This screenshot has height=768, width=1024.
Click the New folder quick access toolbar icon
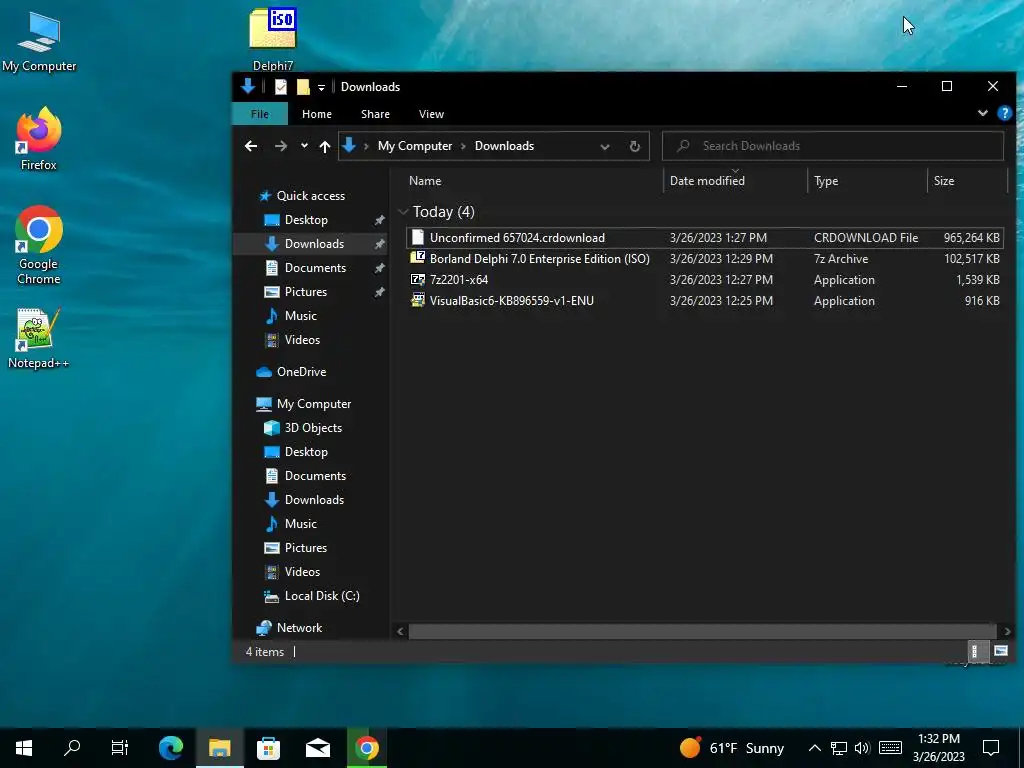tap(303, 87)
